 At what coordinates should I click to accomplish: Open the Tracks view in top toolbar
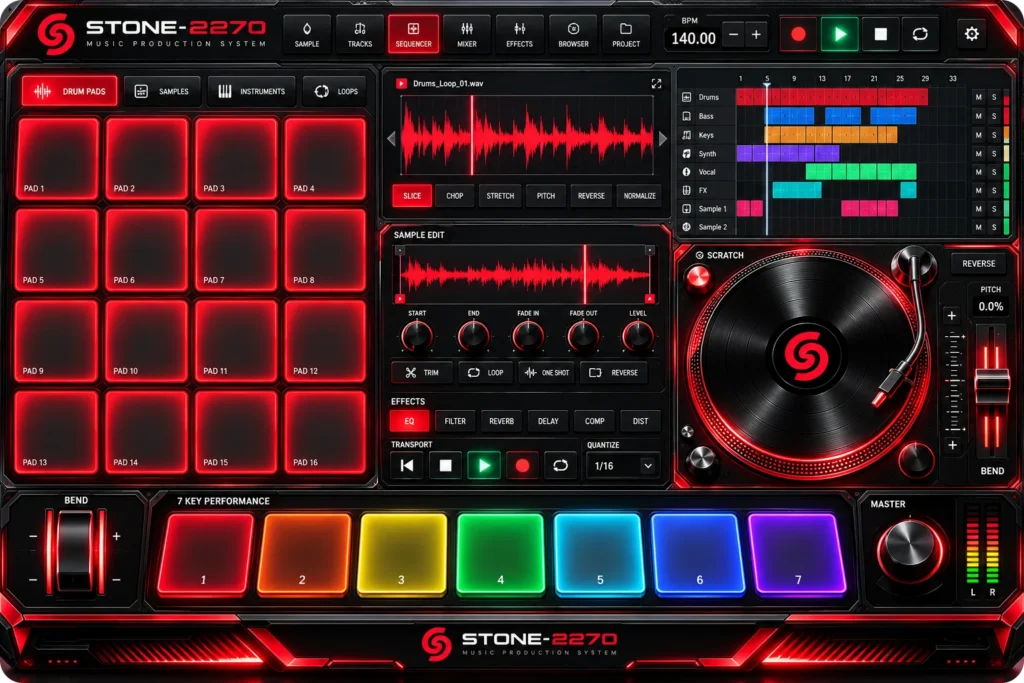(x=359, y=35)
